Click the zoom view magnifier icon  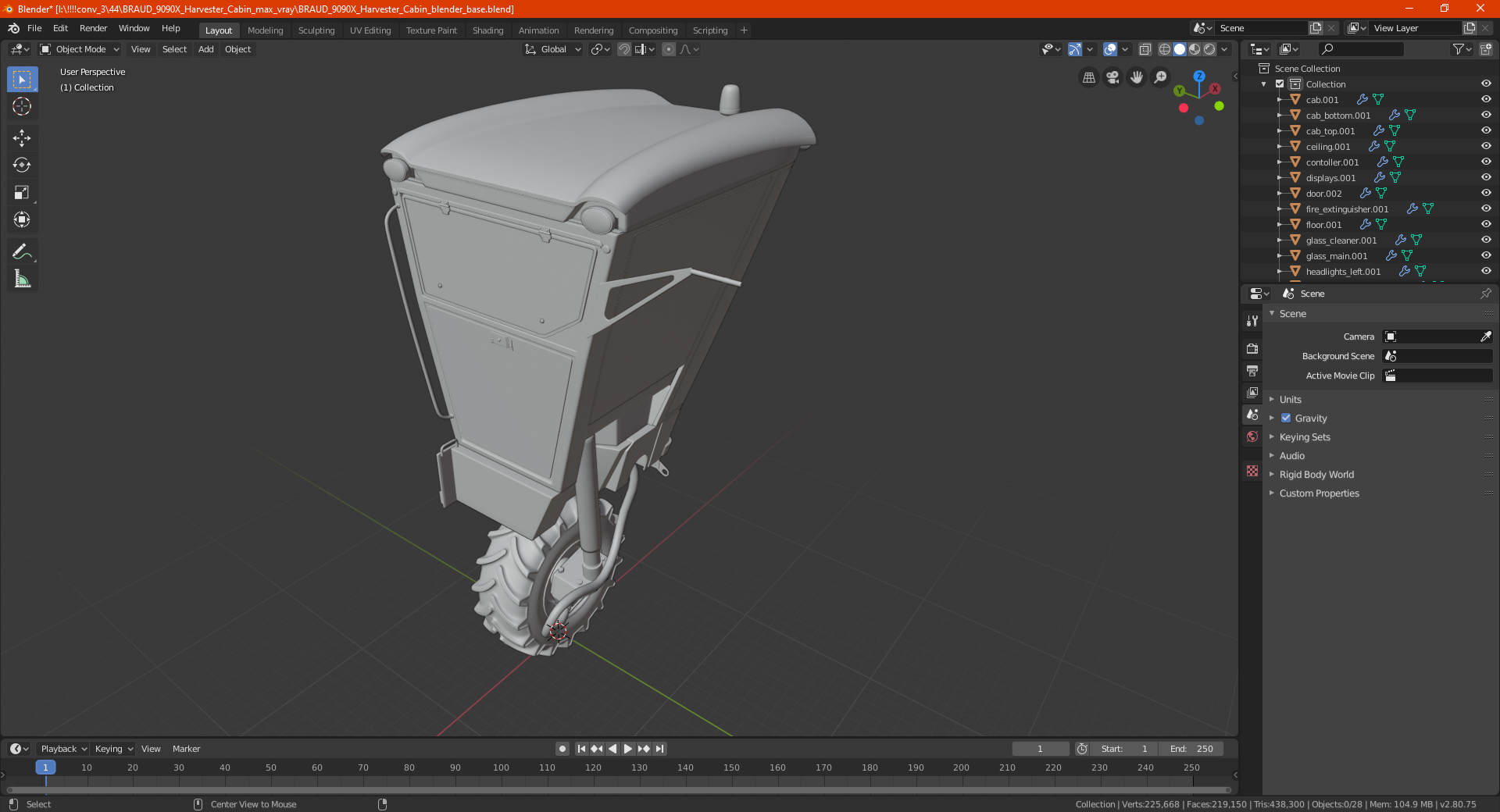click(x=1161, y=77)
